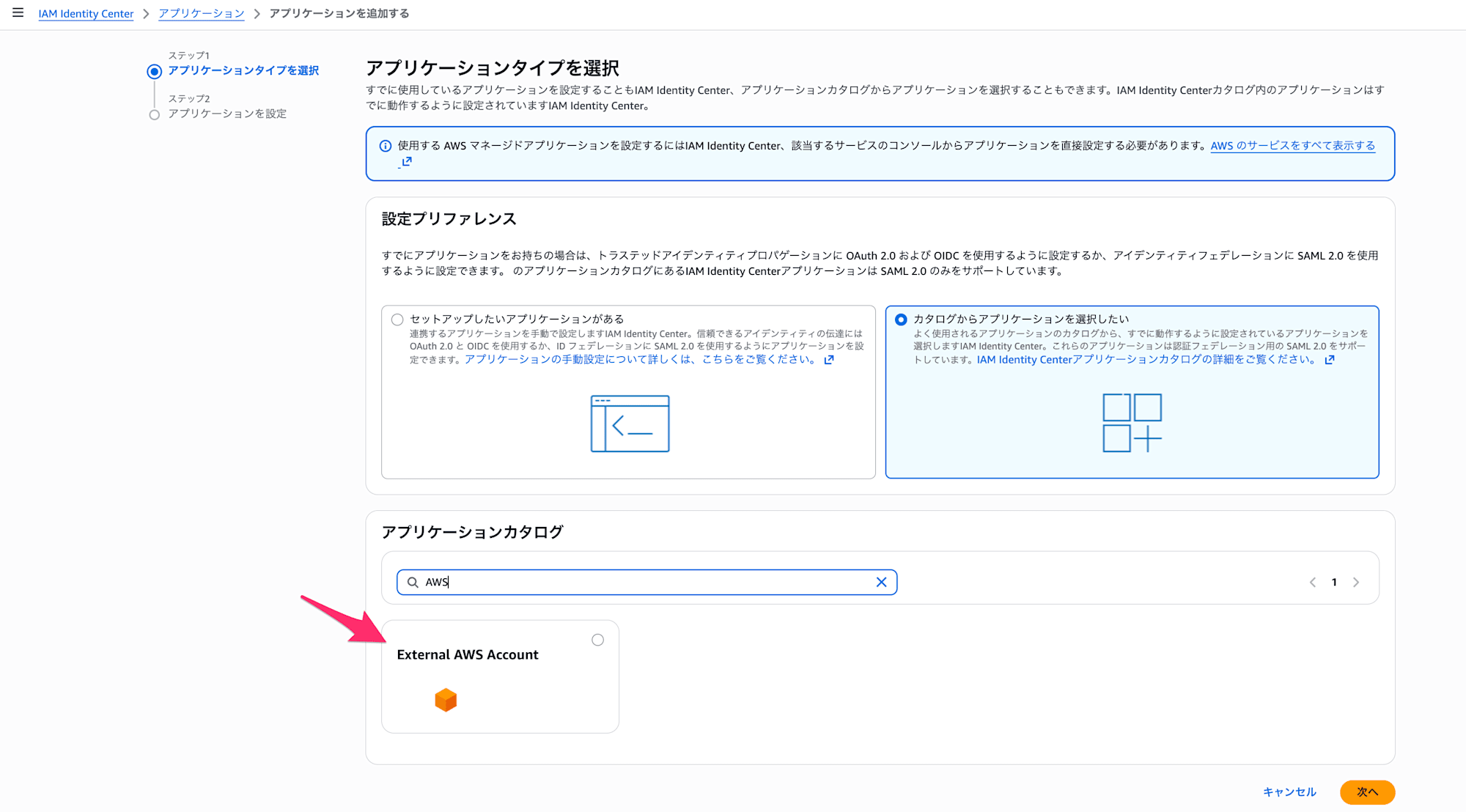Clear the AWS search using the X icon

(x=882, y=582)
